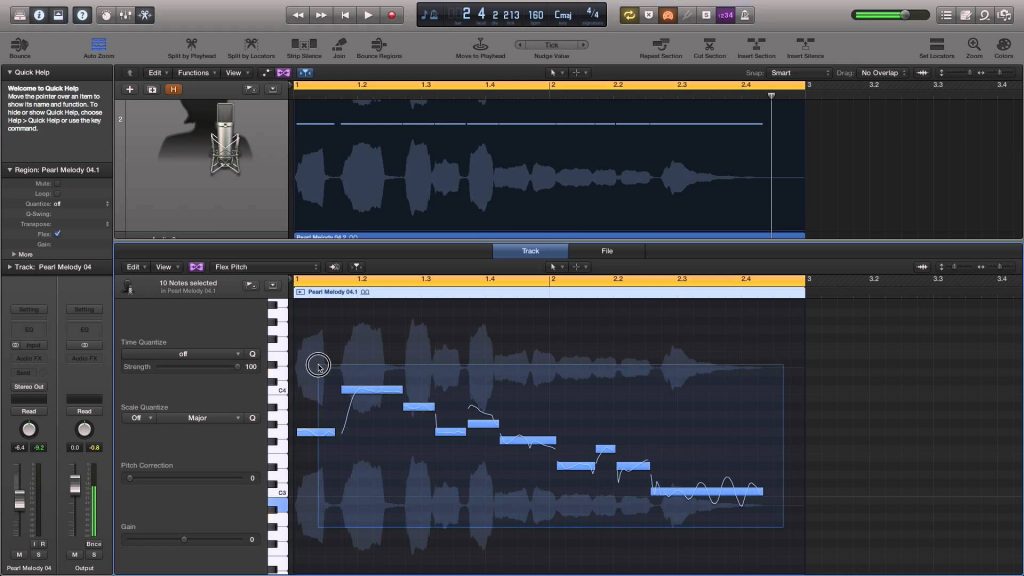Collapse the Quick Help disclosure triangle
This screenshot has width=1024, height=576.
[9, 72]
